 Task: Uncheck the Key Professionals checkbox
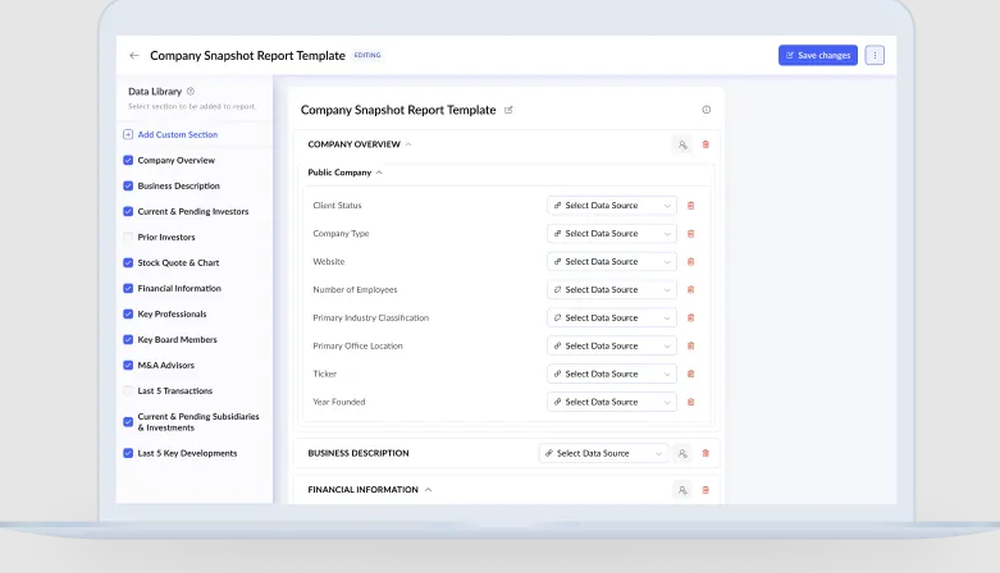[x=128, y=314]
